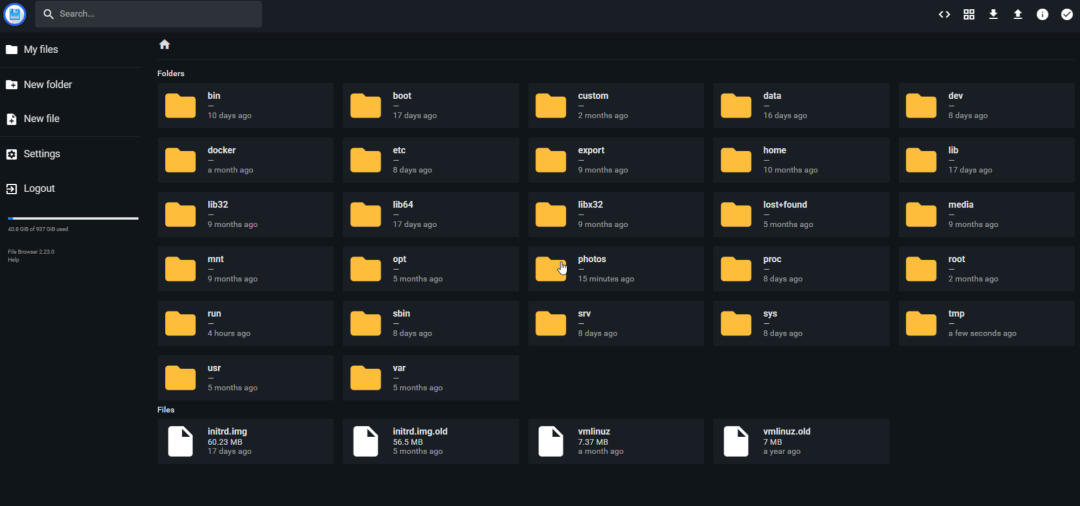Select the docker folder

tap(245, 160)
